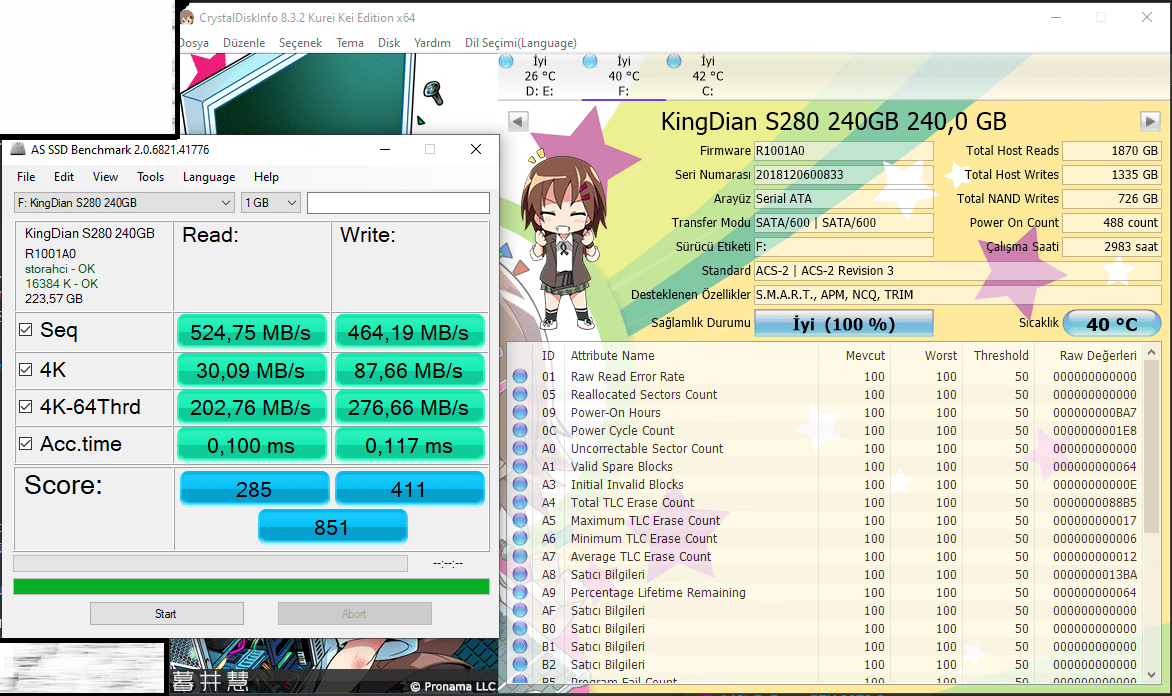1172x696 pixels.
Task: Click the Start button in AS SSD
Action: (x=167, y=613)
